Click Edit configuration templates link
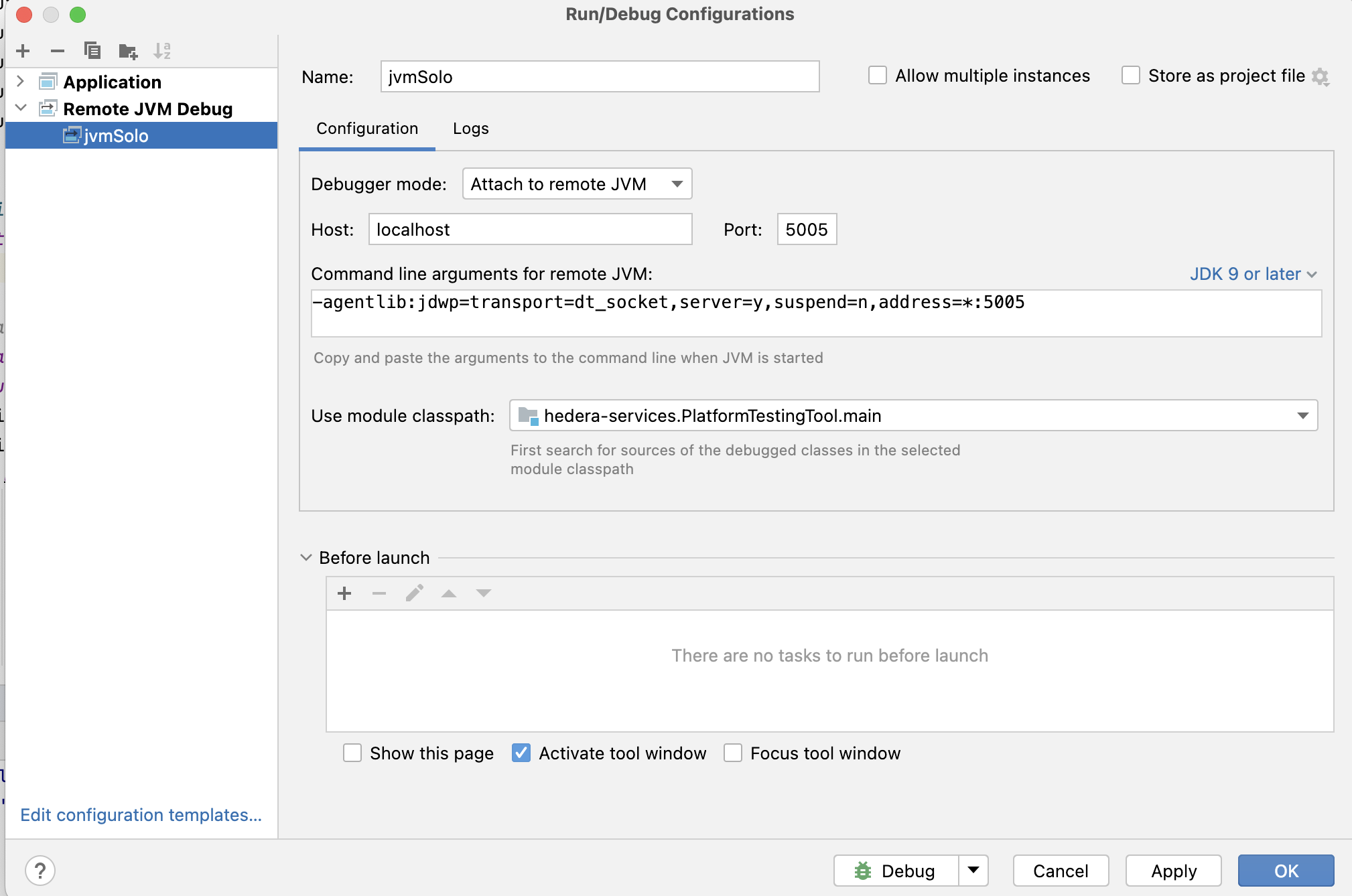This screenshot has width=1352, height=896. coord(141,815)
